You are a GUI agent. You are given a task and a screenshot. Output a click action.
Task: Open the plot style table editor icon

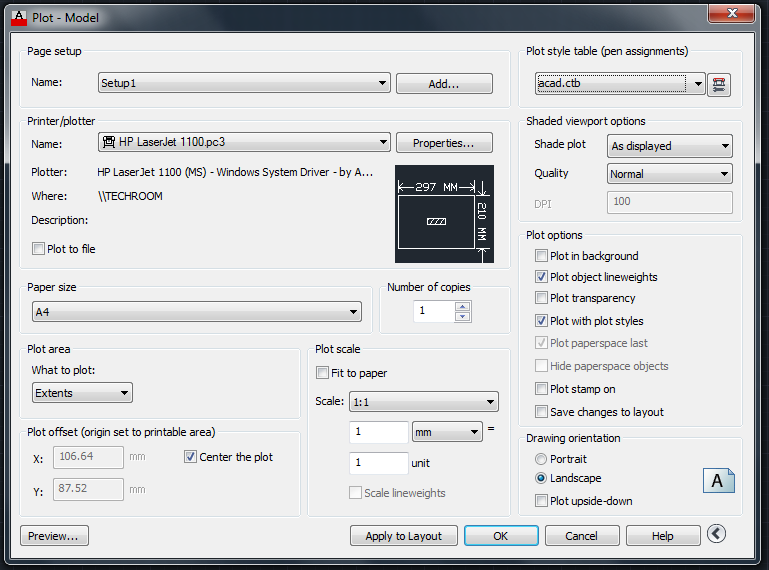coord(718,84)
